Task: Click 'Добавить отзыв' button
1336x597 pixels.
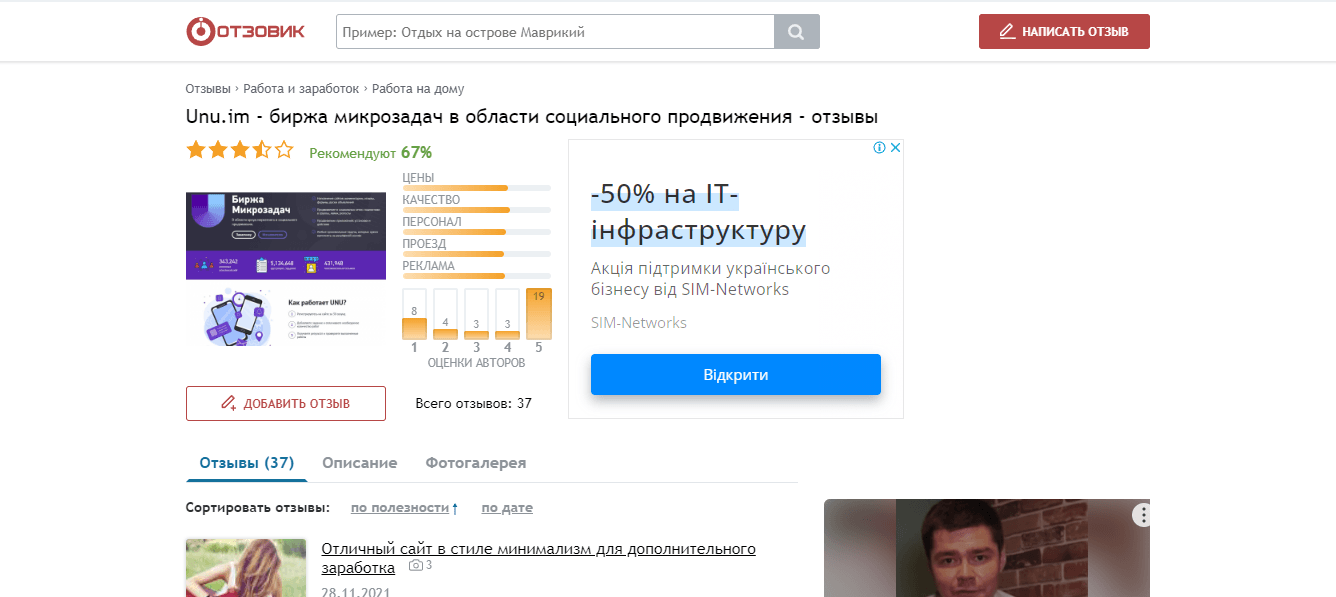Action: tap(285, 404)
